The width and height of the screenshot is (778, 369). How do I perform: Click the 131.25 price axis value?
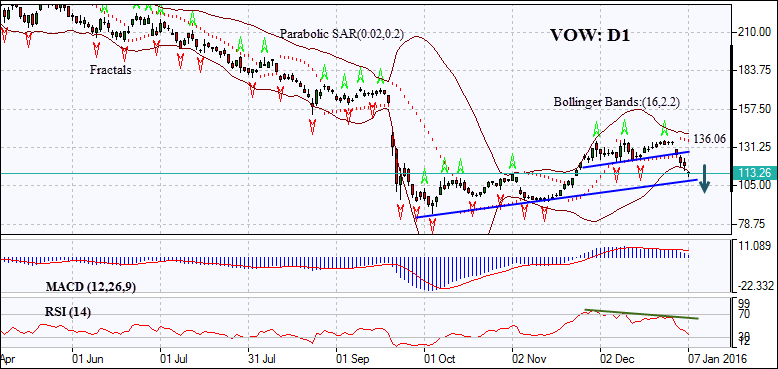(753, 147)
